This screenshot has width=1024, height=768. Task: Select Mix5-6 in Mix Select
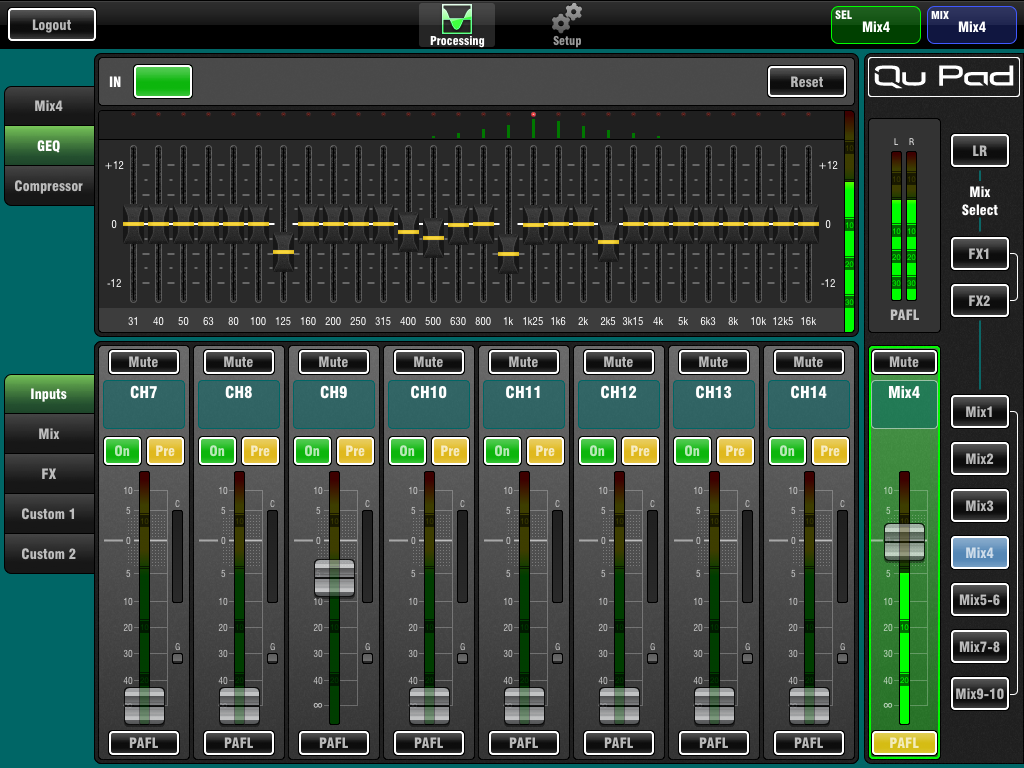click(980, 600)
